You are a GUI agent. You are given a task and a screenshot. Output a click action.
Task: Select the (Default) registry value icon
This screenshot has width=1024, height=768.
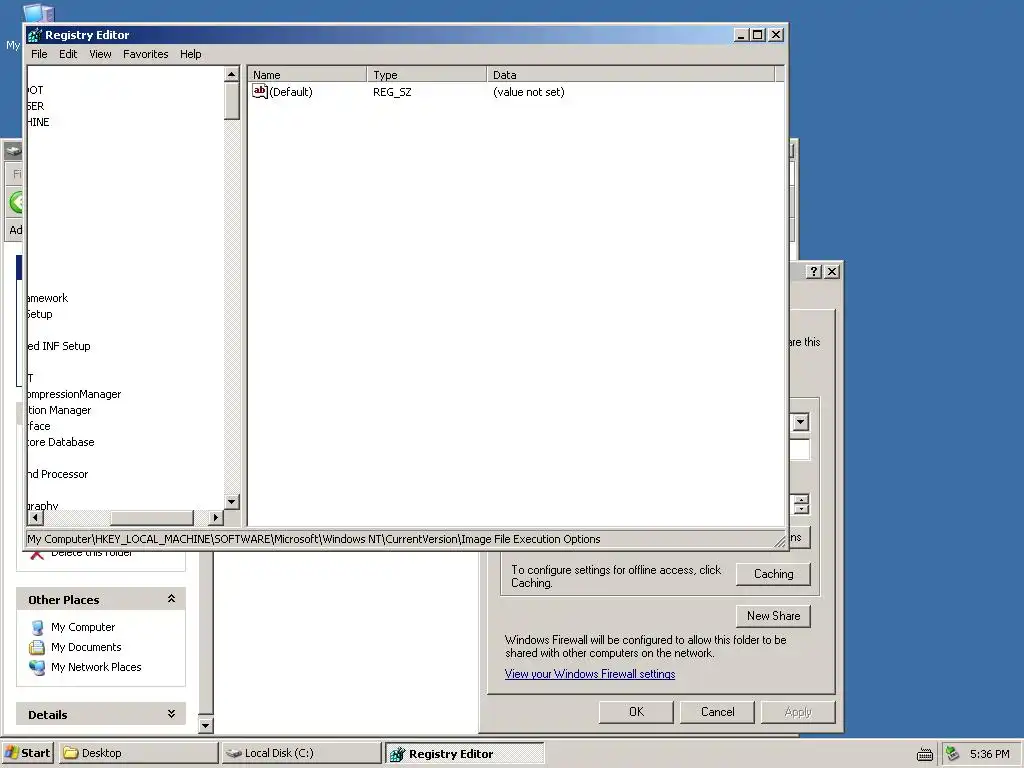point(260,91)
